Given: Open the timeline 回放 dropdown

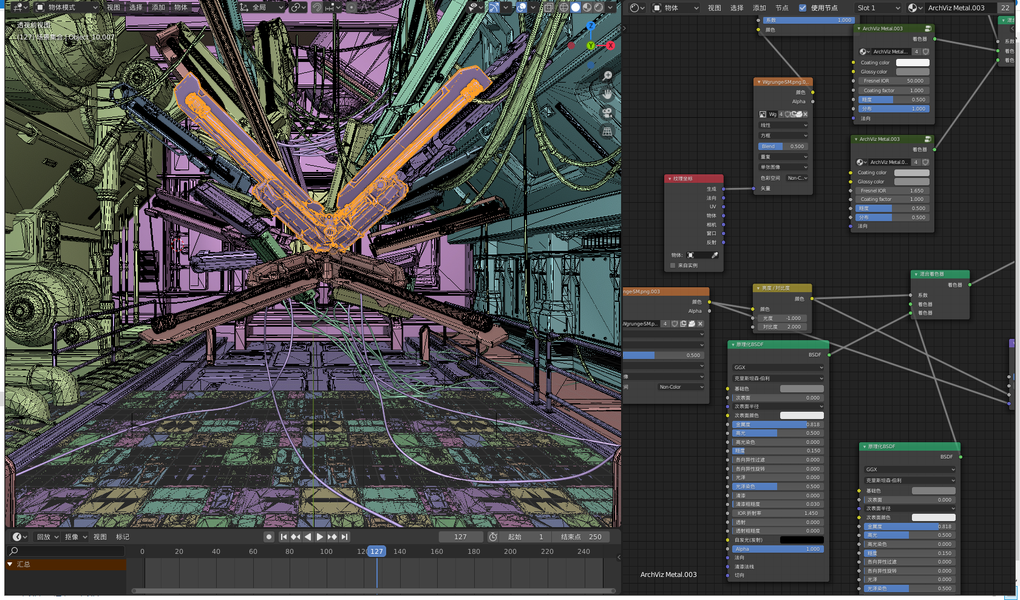Looking at the screenshot, I should (47, 537).
